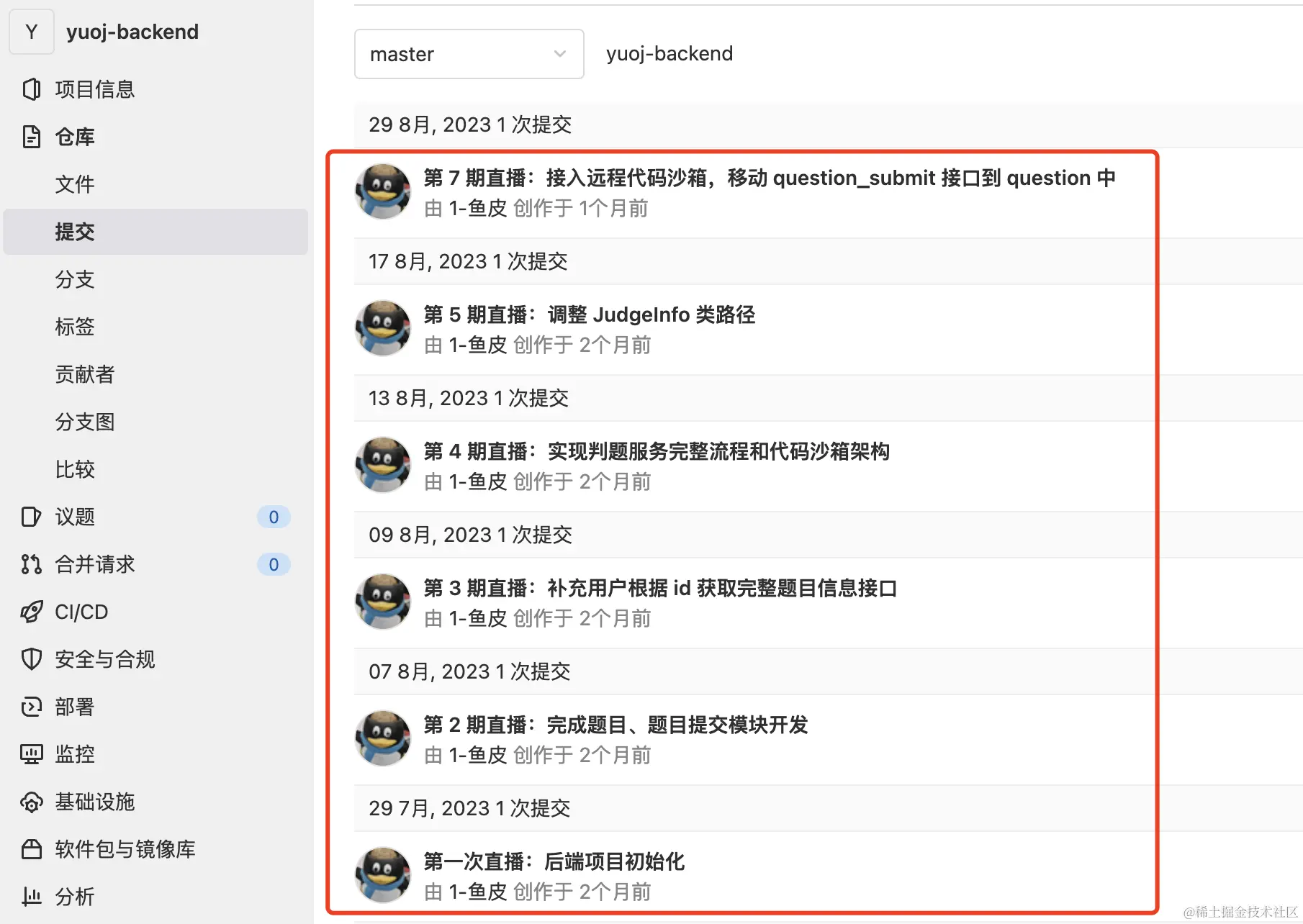Open commit 第 3 期直播 补充用户根据 id

pyautogui.click(x=660, y=588)
